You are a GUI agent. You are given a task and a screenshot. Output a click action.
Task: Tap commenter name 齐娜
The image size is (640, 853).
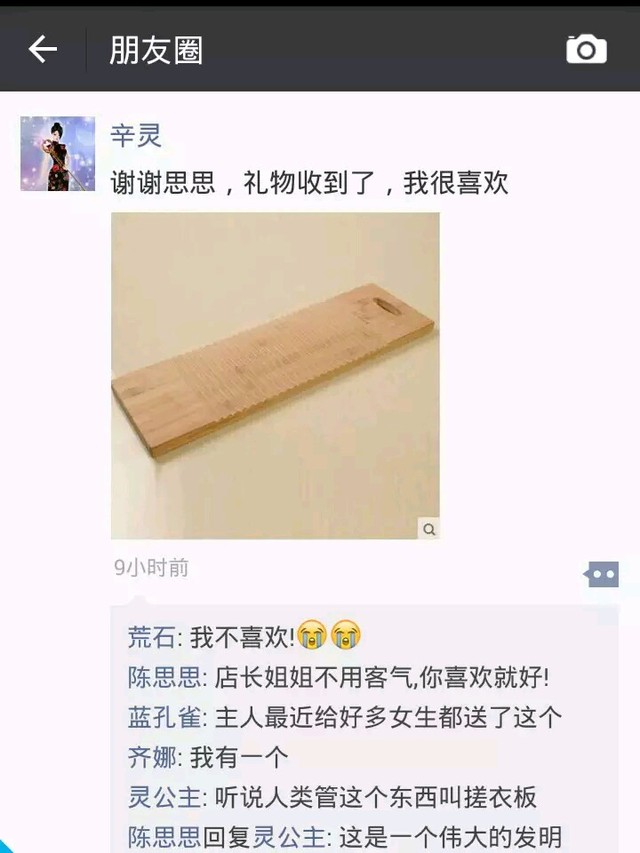pyautogui.click(x=152, y=757)
